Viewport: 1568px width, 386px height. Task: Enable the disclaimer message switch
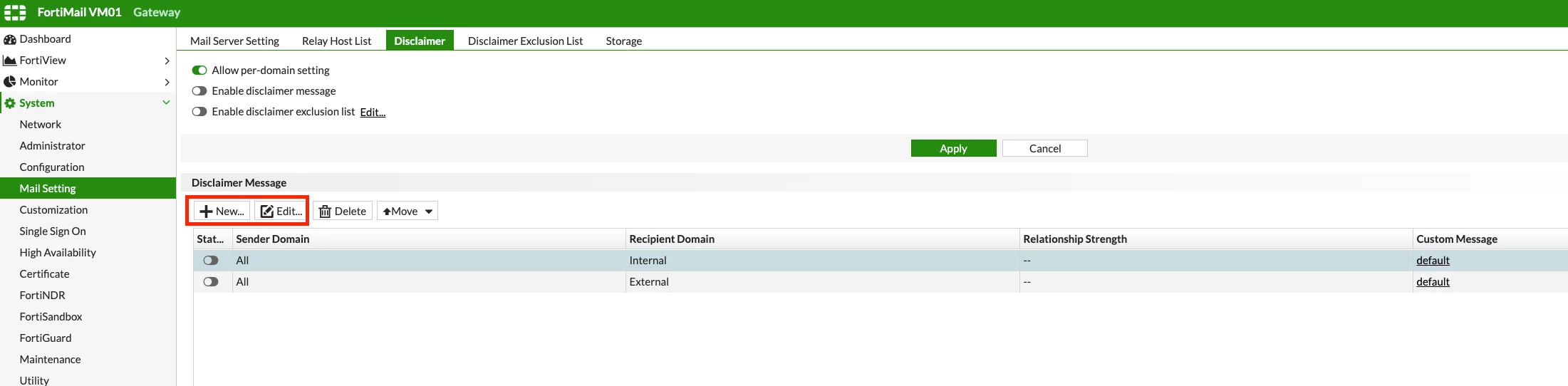[199, 91]
